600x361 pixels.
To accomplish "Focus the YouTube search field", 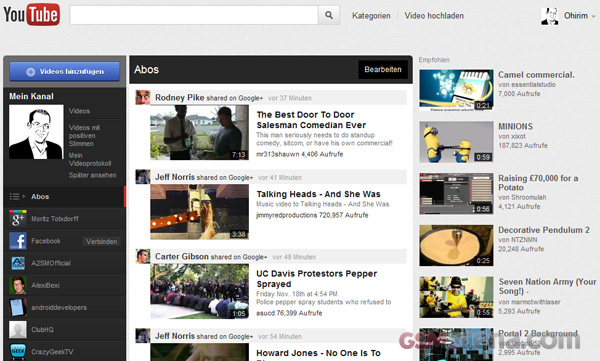I will tap(194, 15).
